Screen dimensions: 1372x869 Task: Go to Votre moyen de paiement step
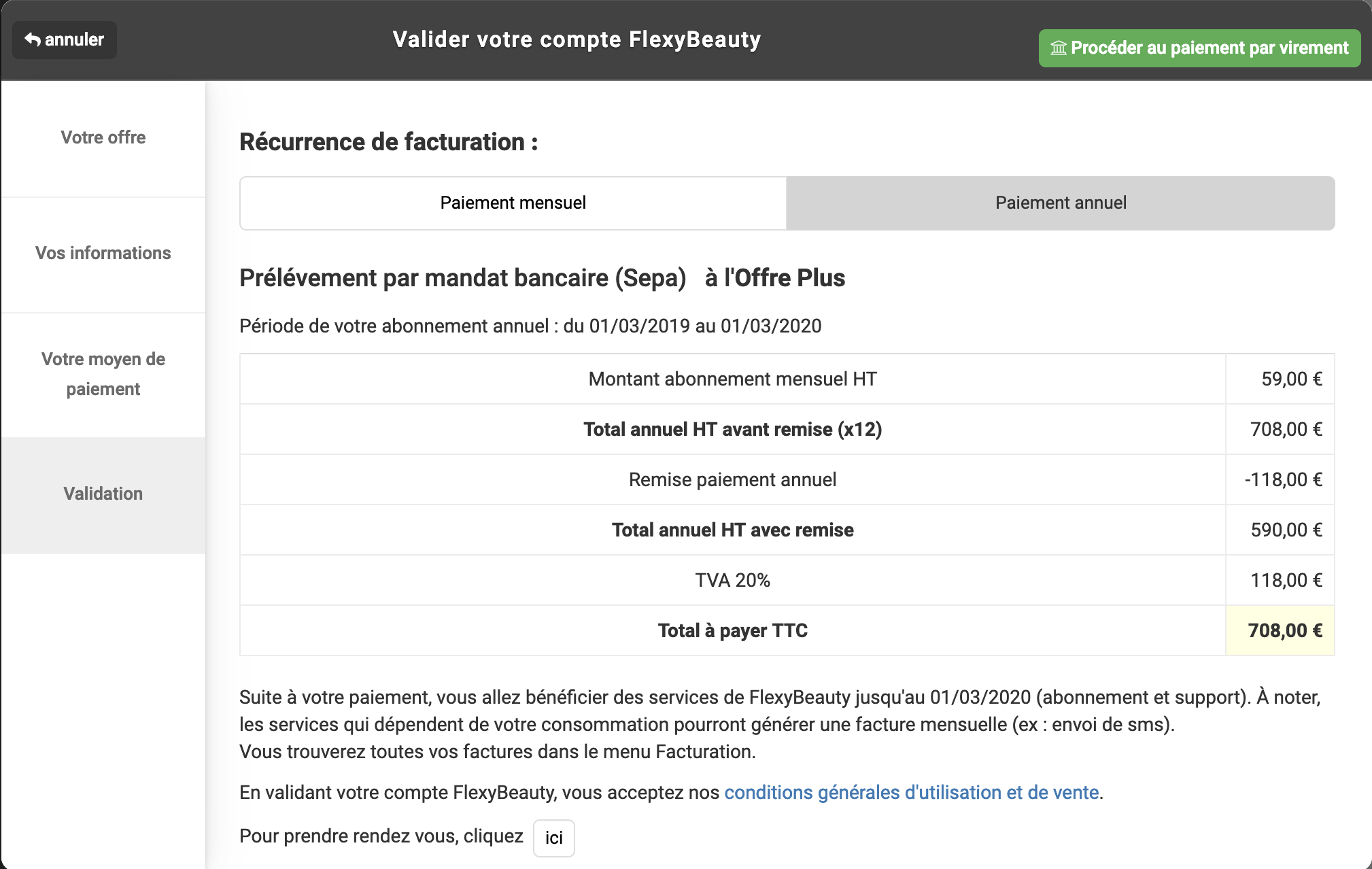103,374
